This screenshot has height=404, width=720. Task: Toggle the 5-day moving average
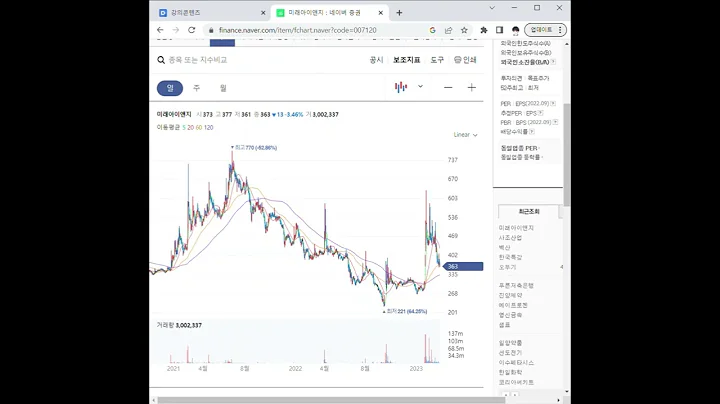coord(184,128)
